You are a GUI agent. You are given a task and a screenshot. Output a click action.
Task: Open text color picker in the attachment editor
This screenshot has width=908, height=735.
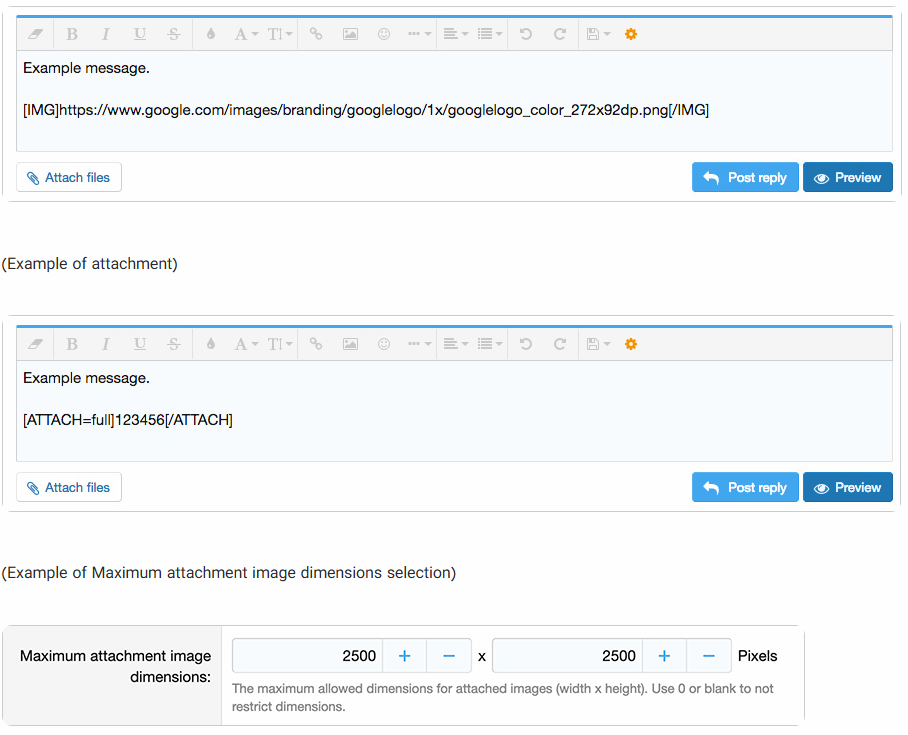tap(211, 344)
